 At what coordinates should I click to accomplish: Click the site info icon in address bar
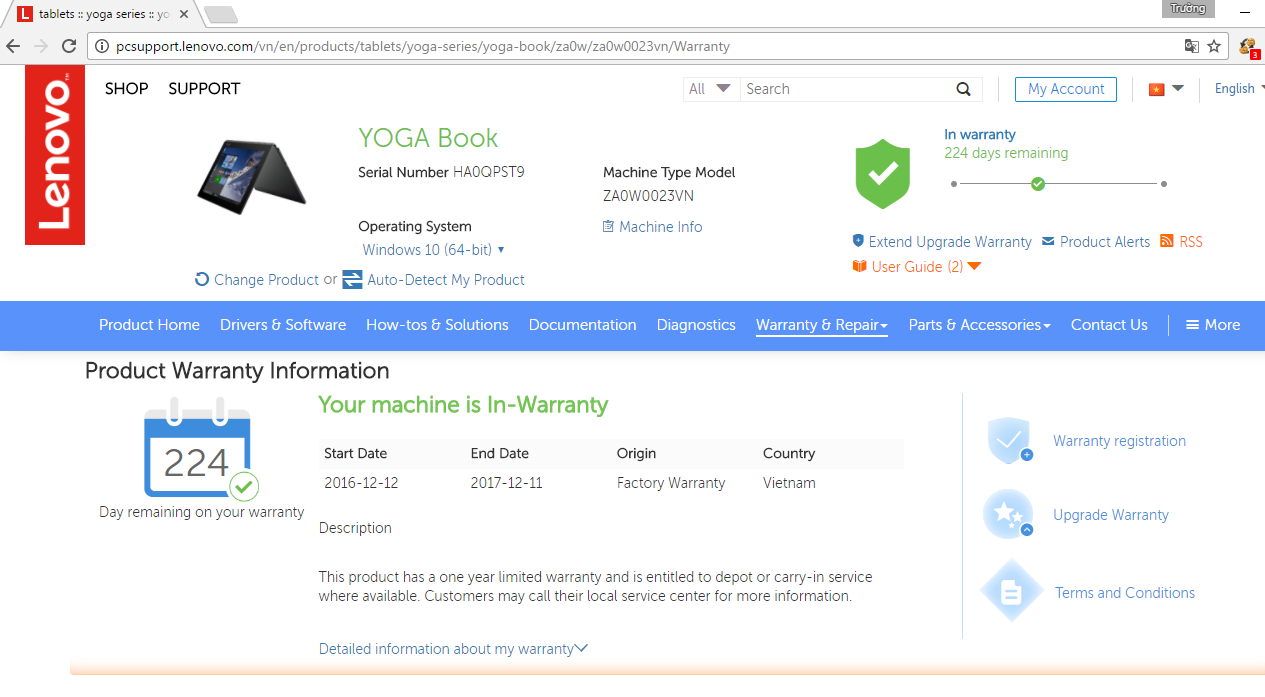click(100, 46)
